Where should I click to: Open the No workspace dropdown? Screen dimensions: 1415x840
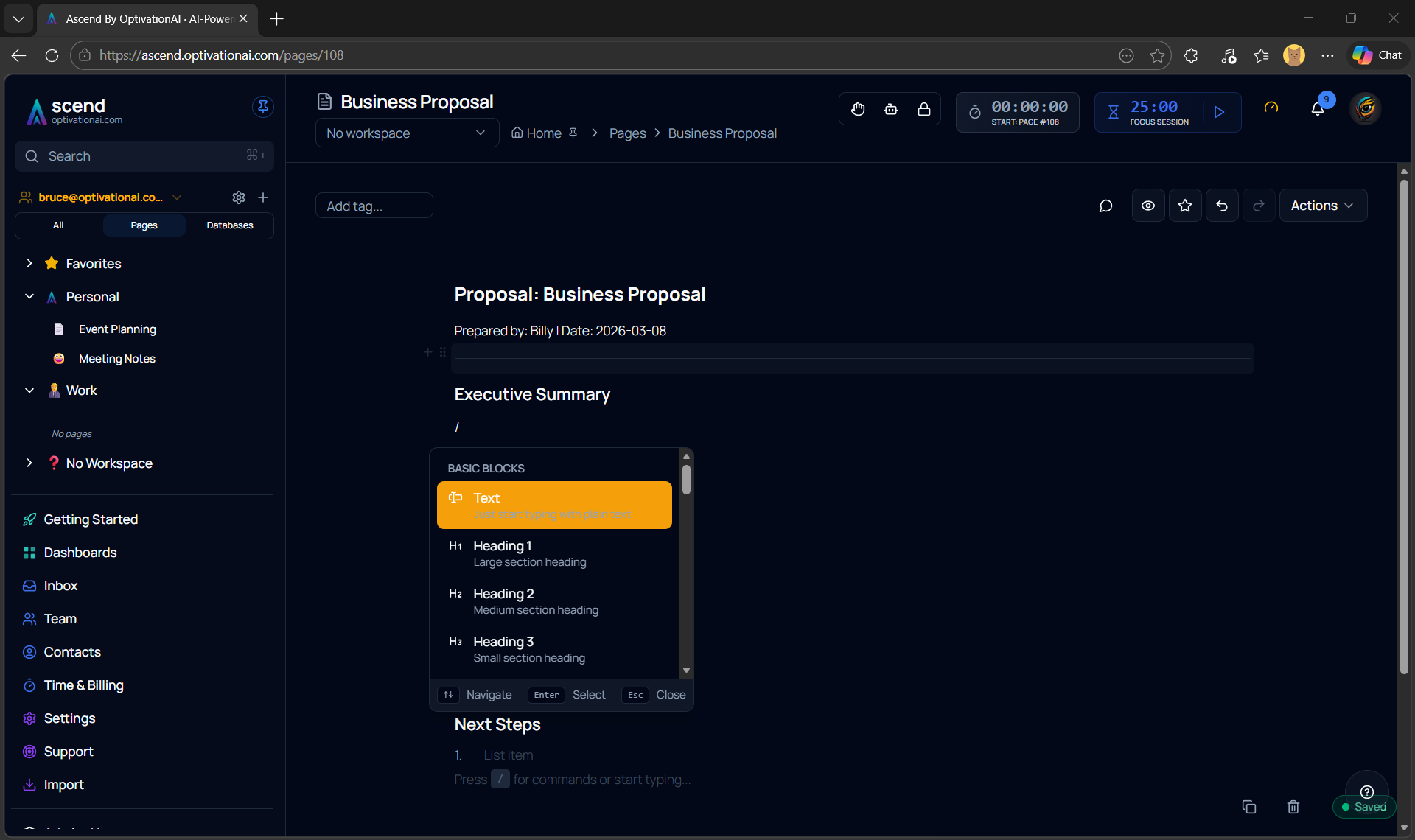(x=407, y=133)
